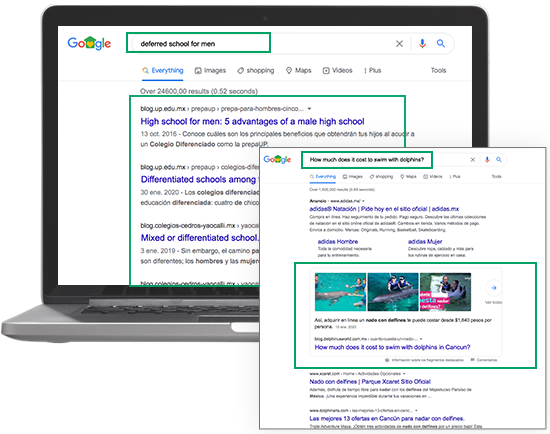The image size is (550, 434).
Task: Click the blue magnifier search icon on laptop
Action: click(x=441, y=44)
